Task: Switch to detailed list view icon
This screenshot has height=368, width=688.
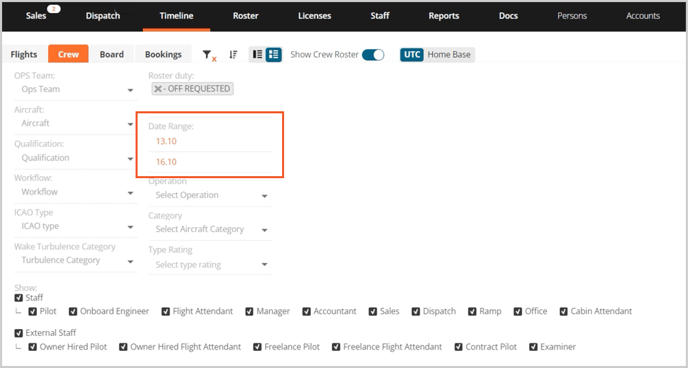Action: (x=274, y=54)
